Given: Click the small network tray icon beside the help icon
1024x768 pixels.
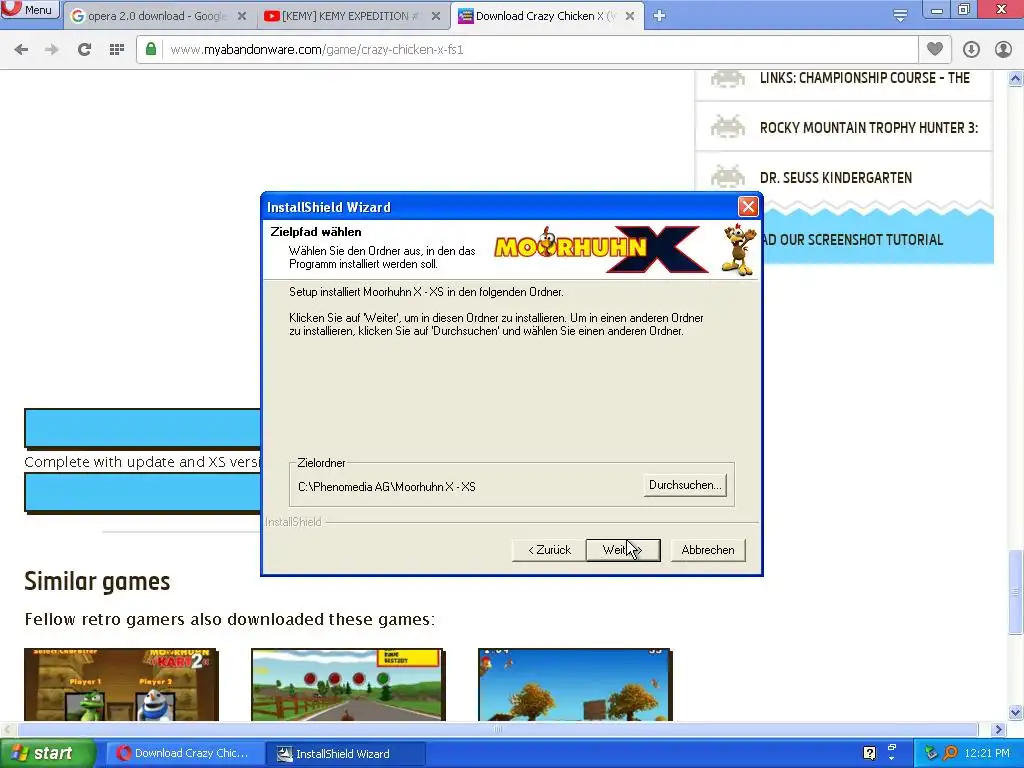Looking at the screenshot, I should click(892, 750).
